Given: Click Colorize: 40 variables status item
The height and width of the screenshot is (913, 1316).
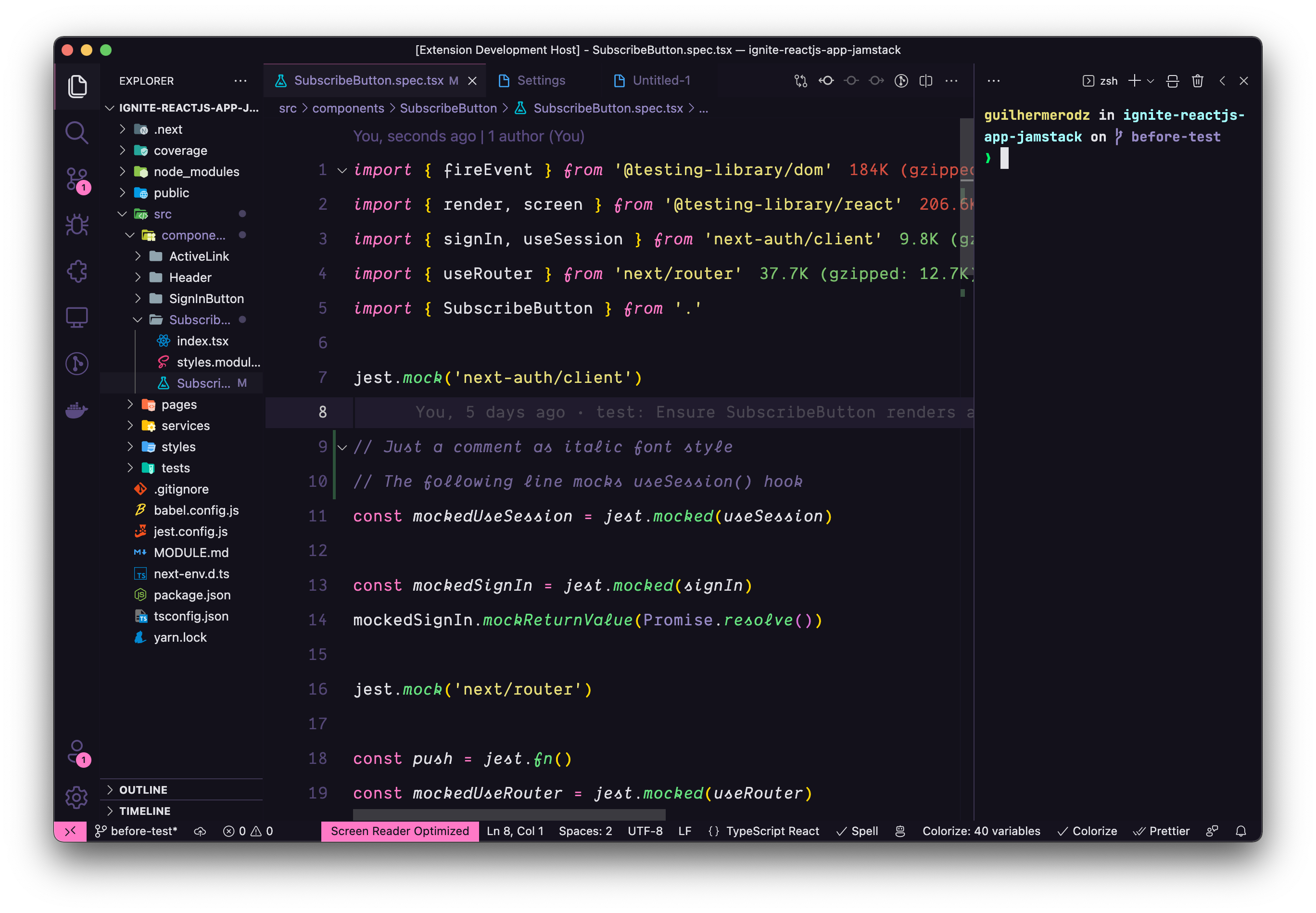Looking at the screenshot, I should (x=981, y=831).
